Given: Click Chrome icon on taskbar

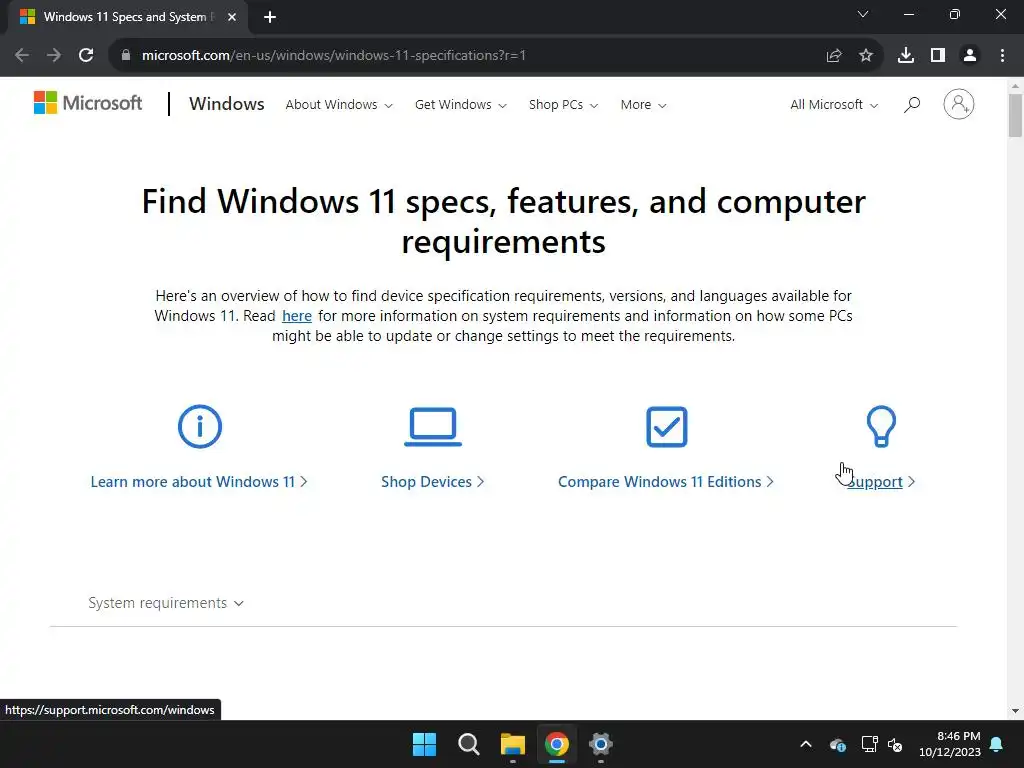Looking at the screenshot, I should tap(556, 744).
